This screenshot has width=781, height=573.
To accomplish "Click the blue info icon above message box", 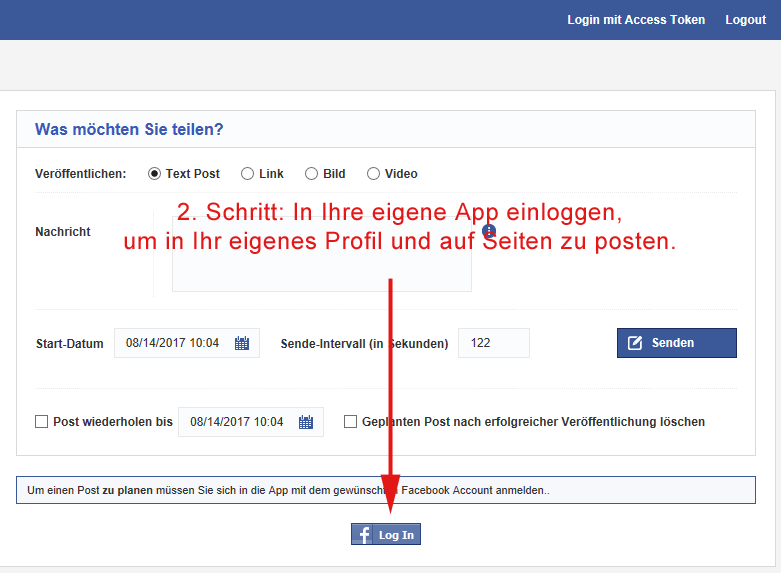I will [x=489, y=231].
